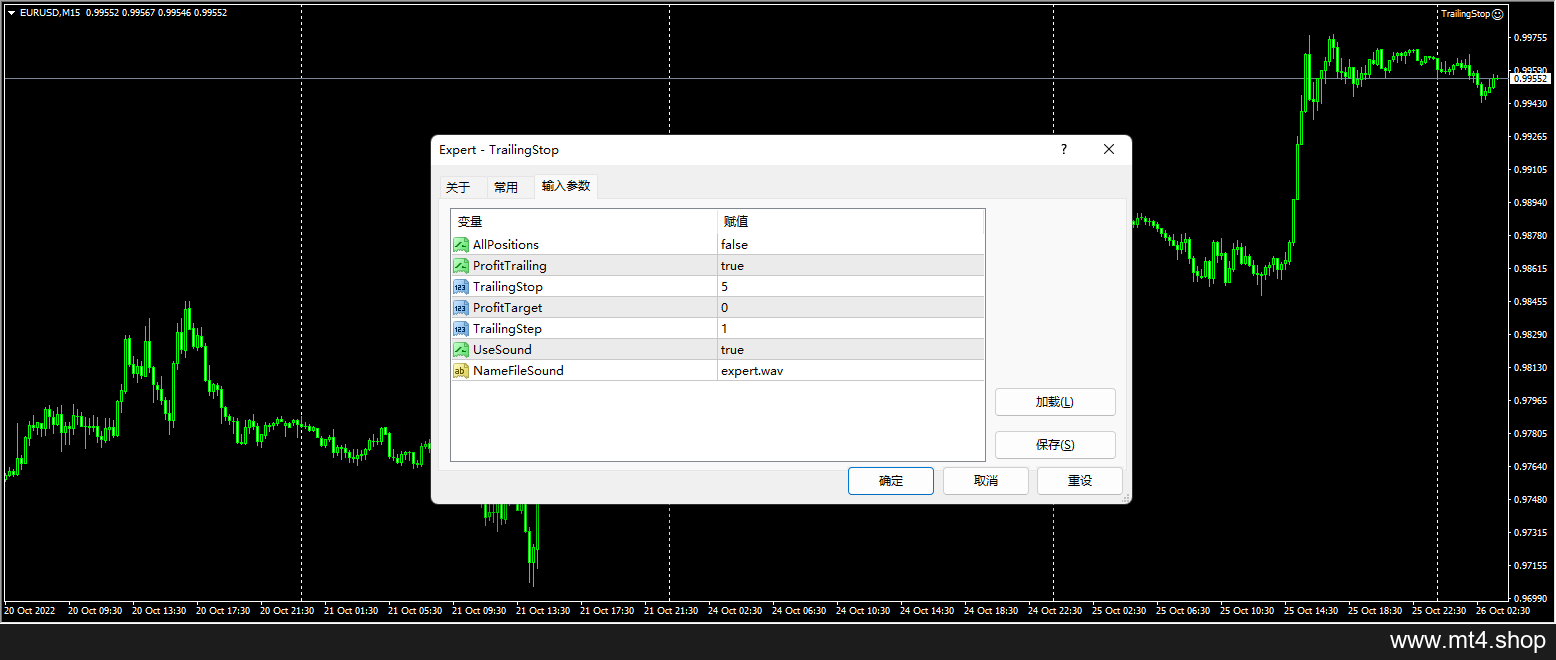Click the 加载(L) button
Viewport: 1556px width, 660px height.
point(1055,402)
